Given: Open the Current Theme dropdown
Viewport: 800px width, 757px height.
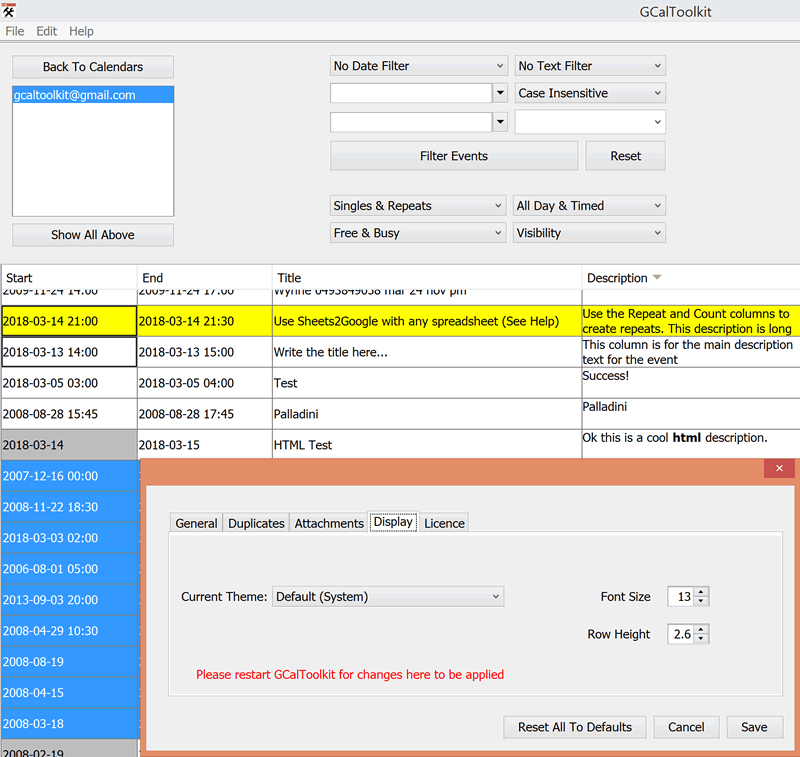Looking at the screenshot, I should (388, 597).
